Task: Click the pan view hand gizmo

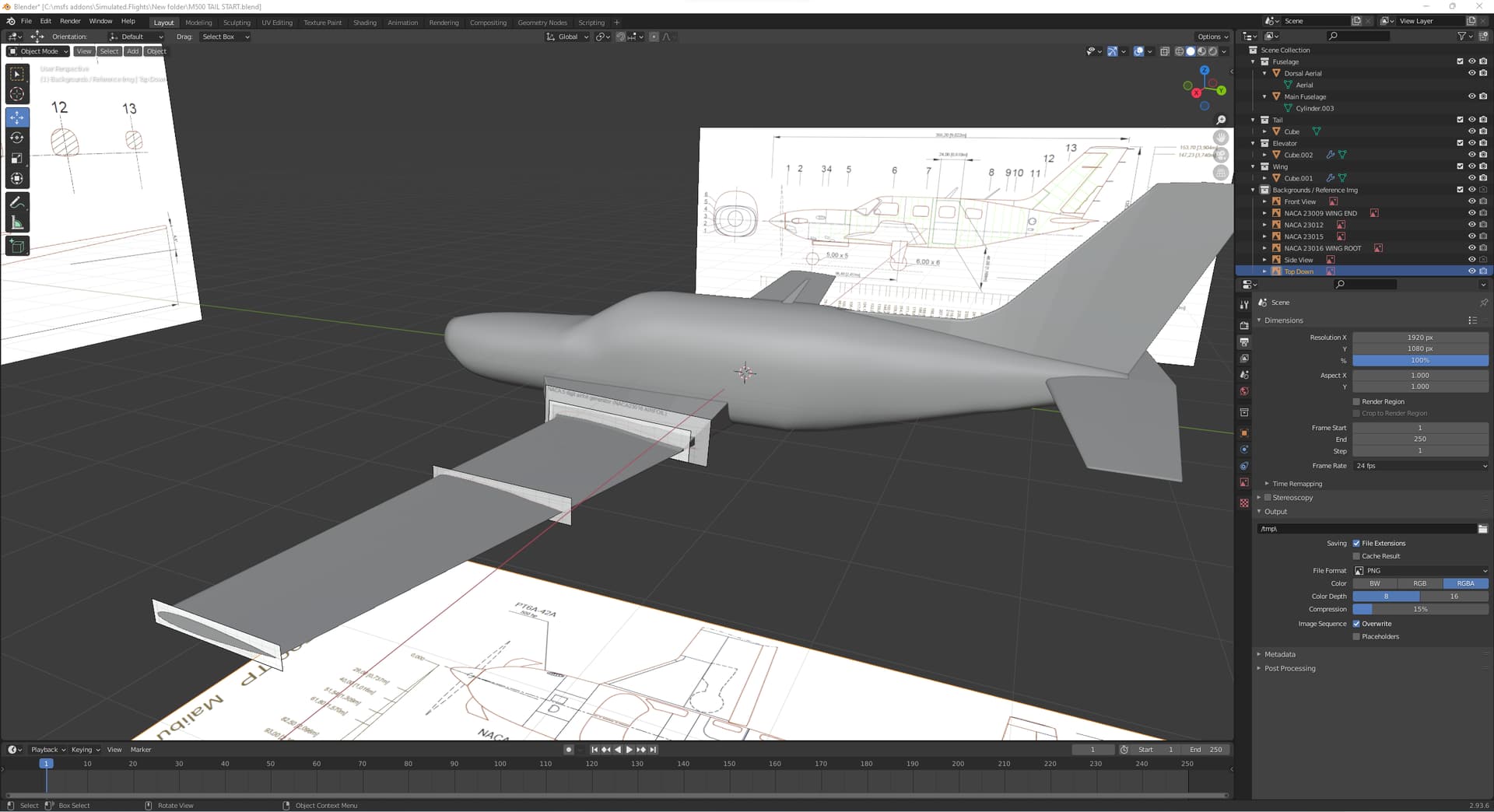Action: pyautogui.click(x=1221, y=138)
